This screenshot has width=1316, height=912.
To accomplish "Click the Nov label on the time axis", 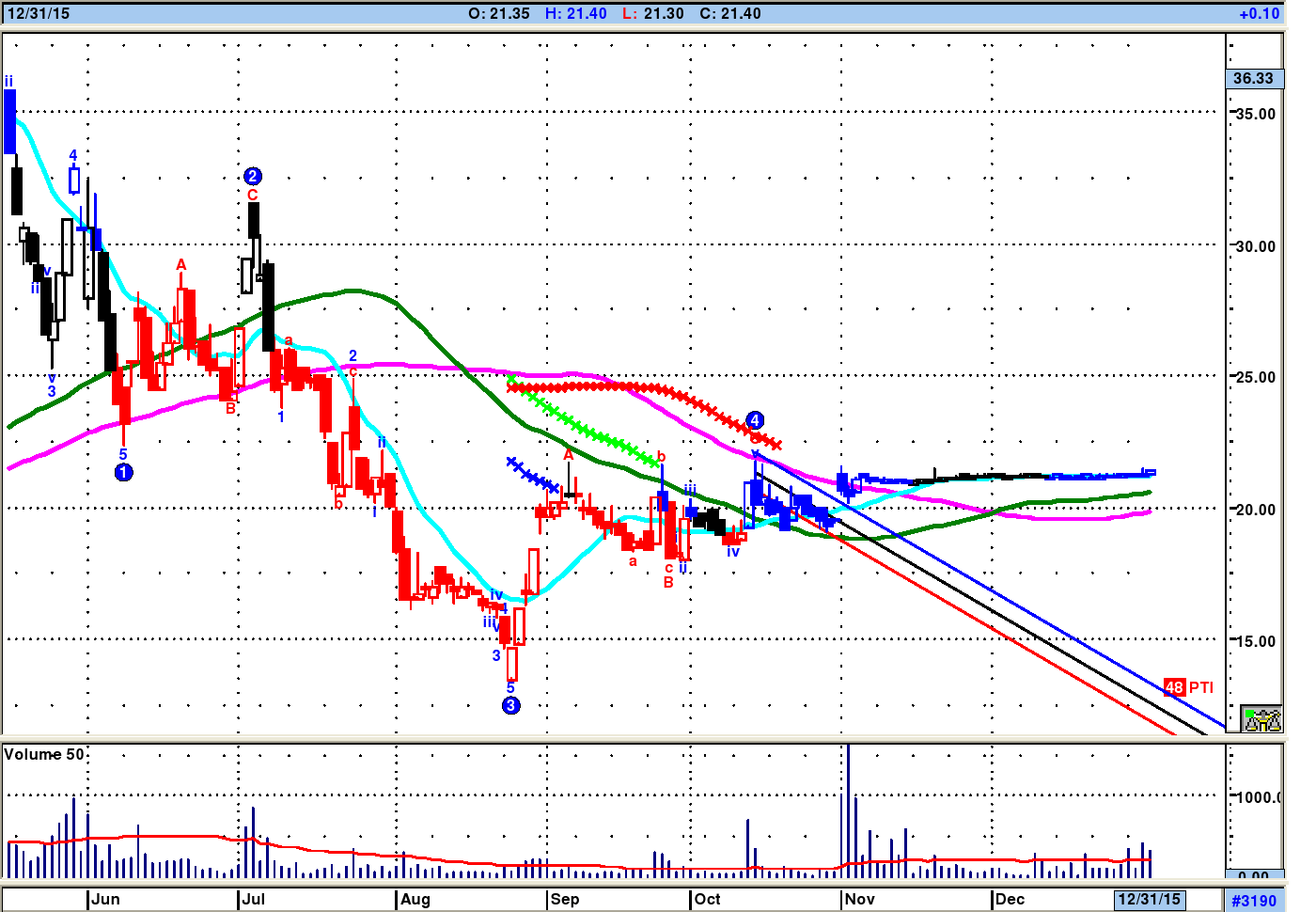I will pyautogui.click(x=859, y=899).
